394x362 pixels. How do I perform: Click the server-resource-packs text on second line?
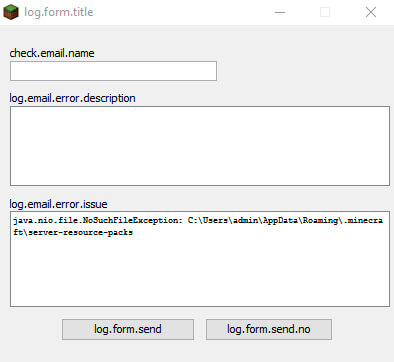point(80,232)
